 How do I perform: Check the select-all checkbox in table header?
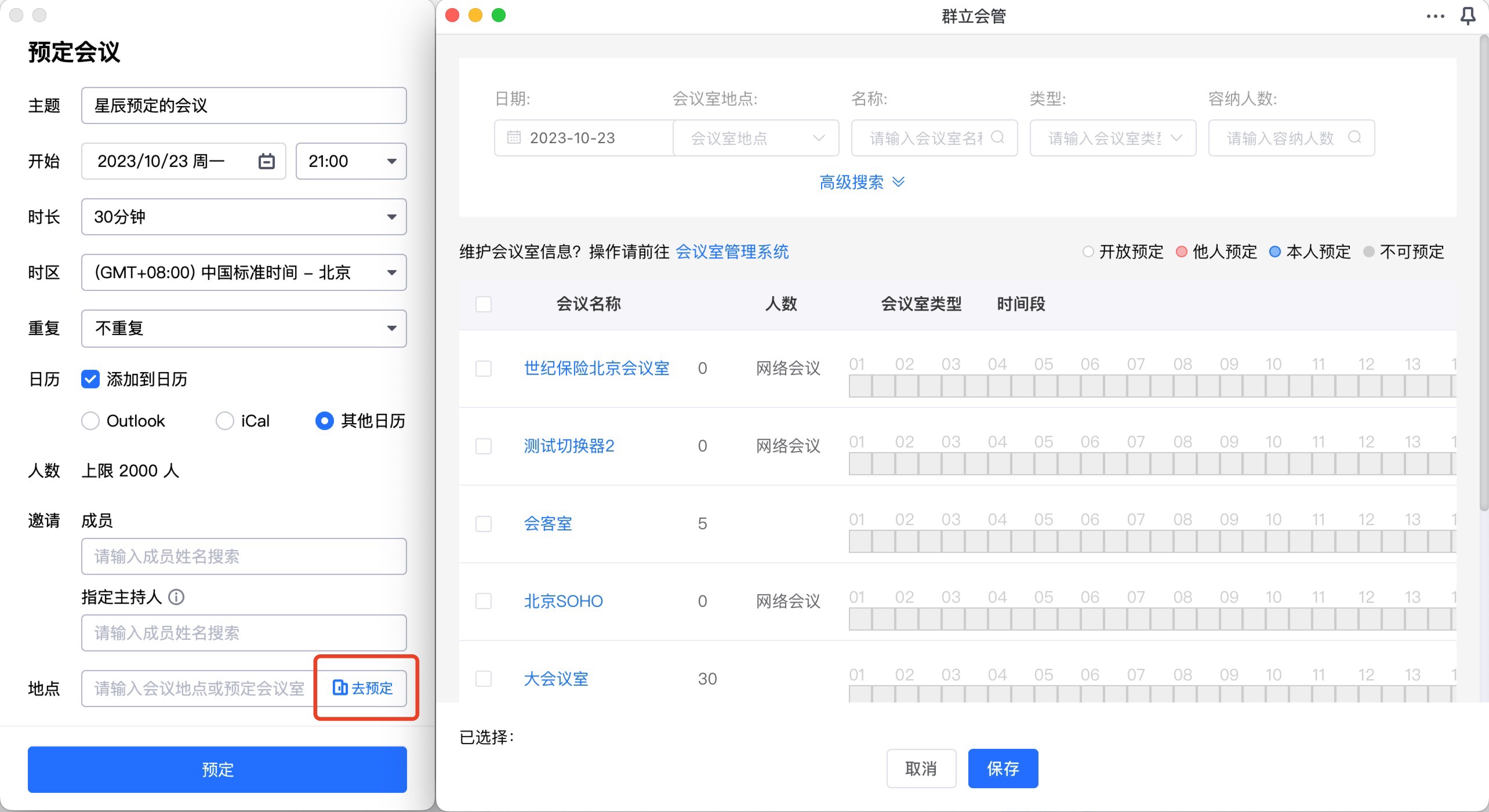point(484,304)
